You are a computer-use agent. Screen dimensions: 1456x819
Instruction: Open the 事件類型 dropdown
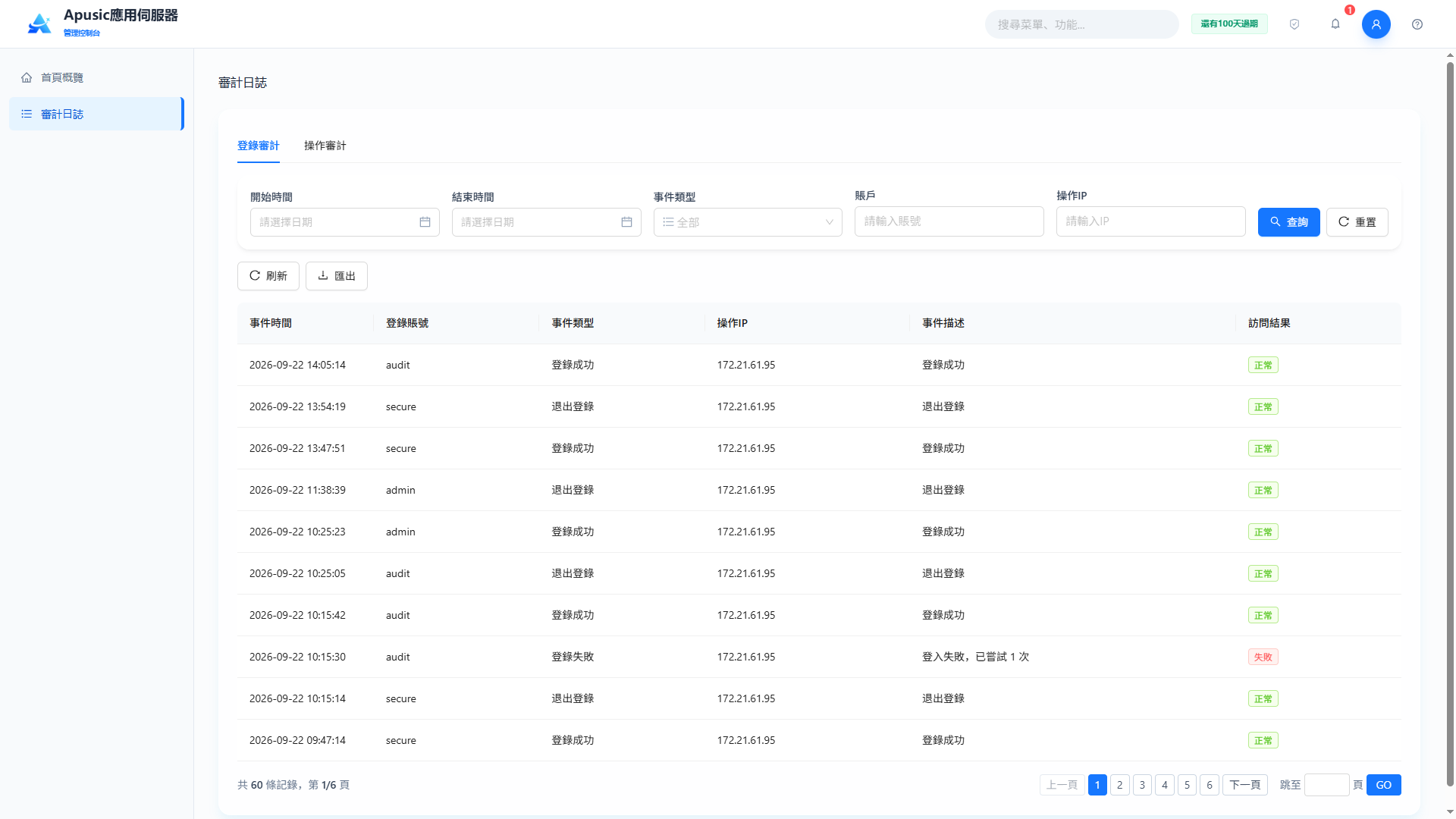[748, 222]
